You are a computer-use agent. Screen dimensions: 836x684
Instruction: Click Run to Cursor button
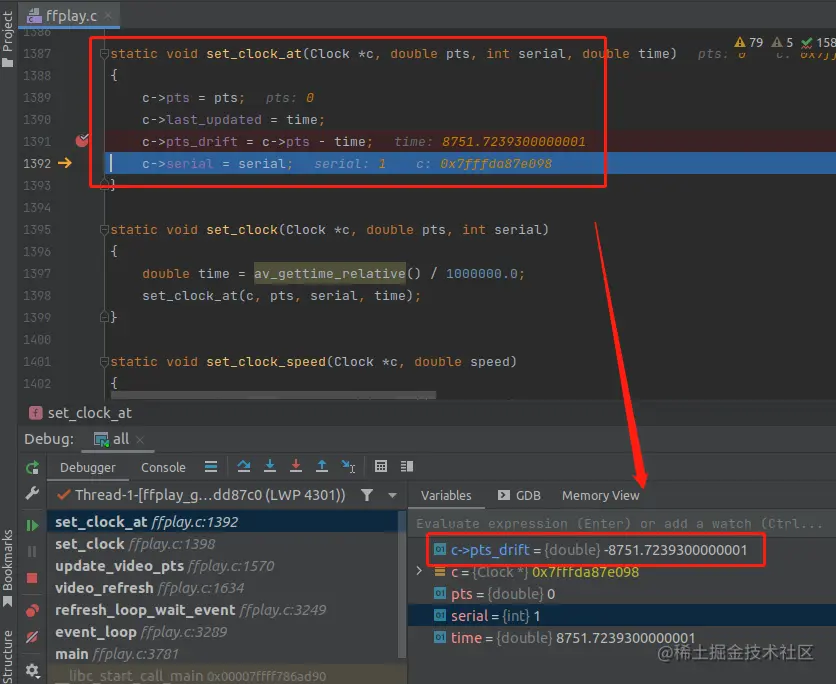point(348,466)
